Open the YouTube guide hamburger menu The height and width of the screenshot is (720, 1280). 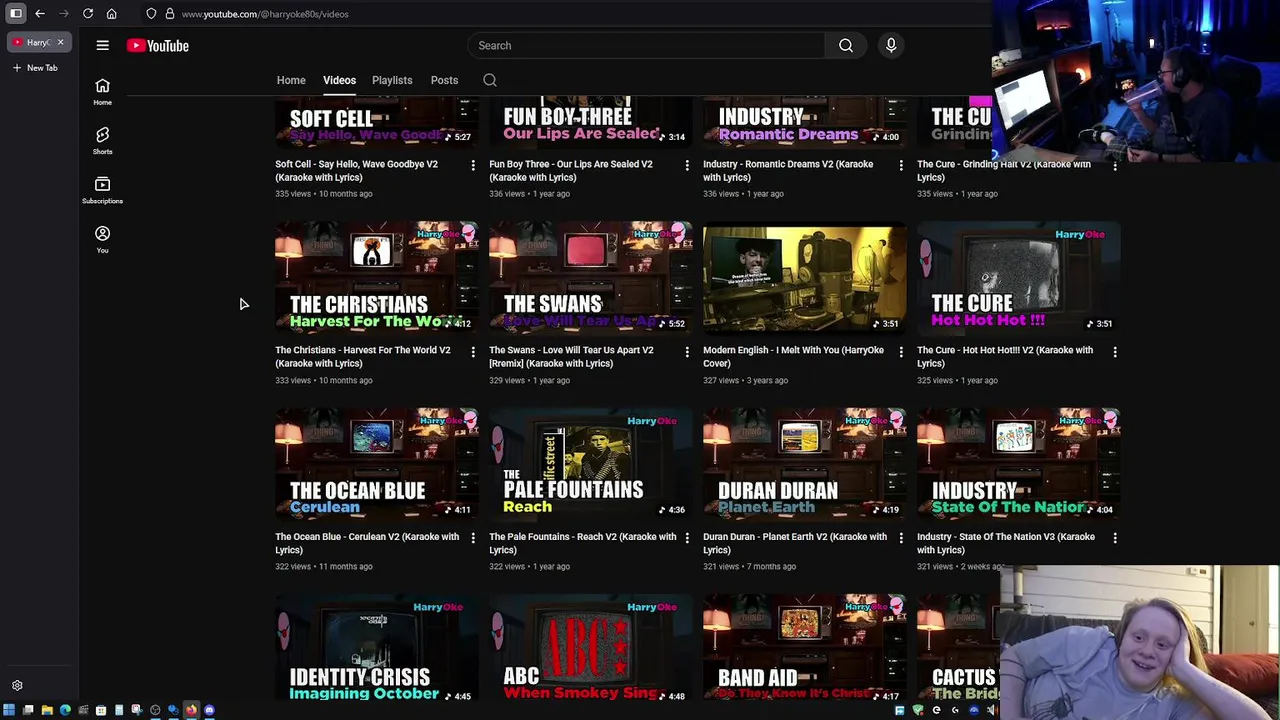(102, 45)
